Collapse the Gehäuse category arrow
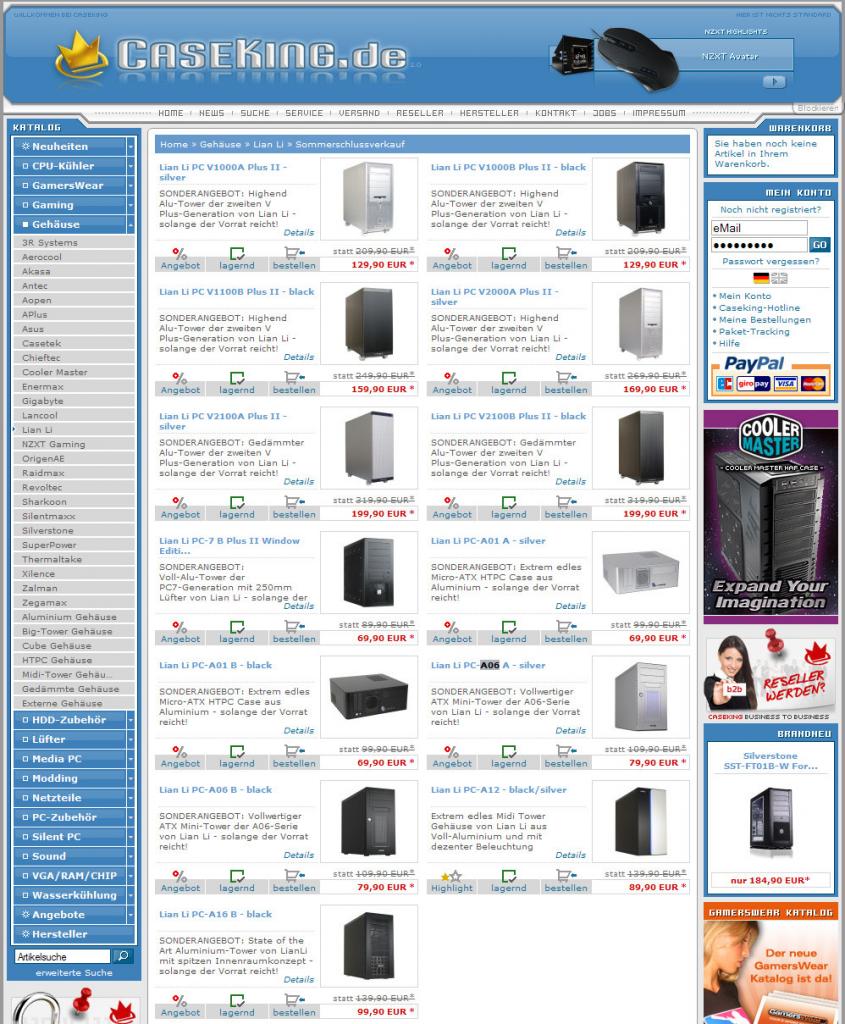 (x=131, y=225)
